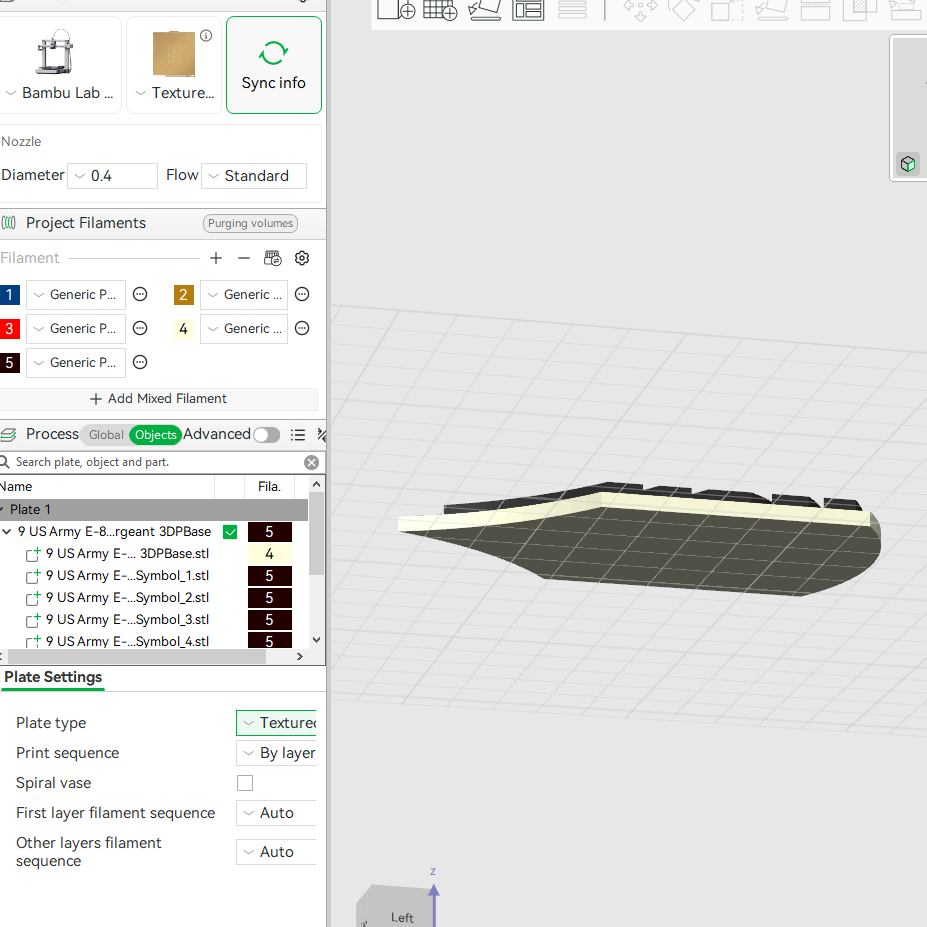Open the Flow Standard dropdown
The height and width of the screenshot is (927, 927).
(254, 176)
